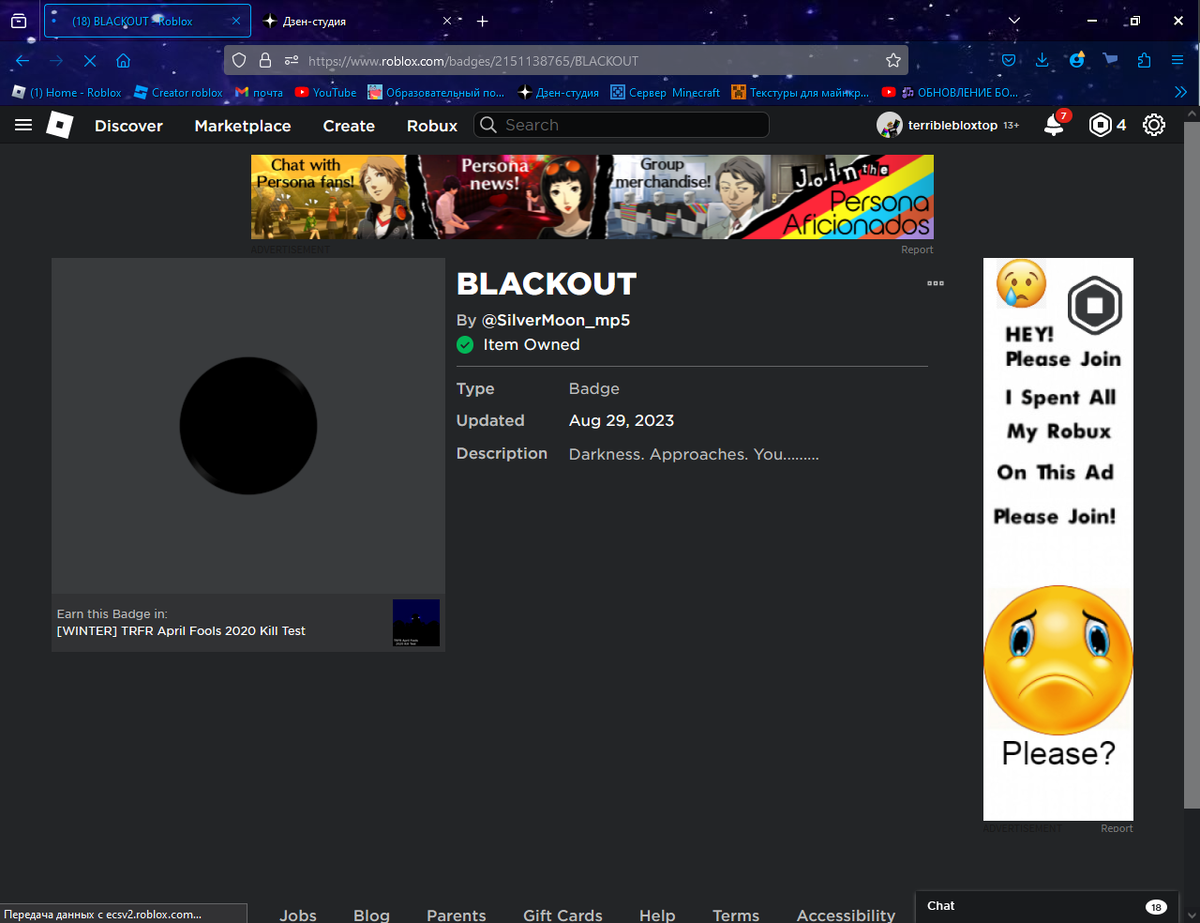The image size is (1200, 923).
Task: Open the Home - Roblox bookmark
Action: (x=66, y=92)
